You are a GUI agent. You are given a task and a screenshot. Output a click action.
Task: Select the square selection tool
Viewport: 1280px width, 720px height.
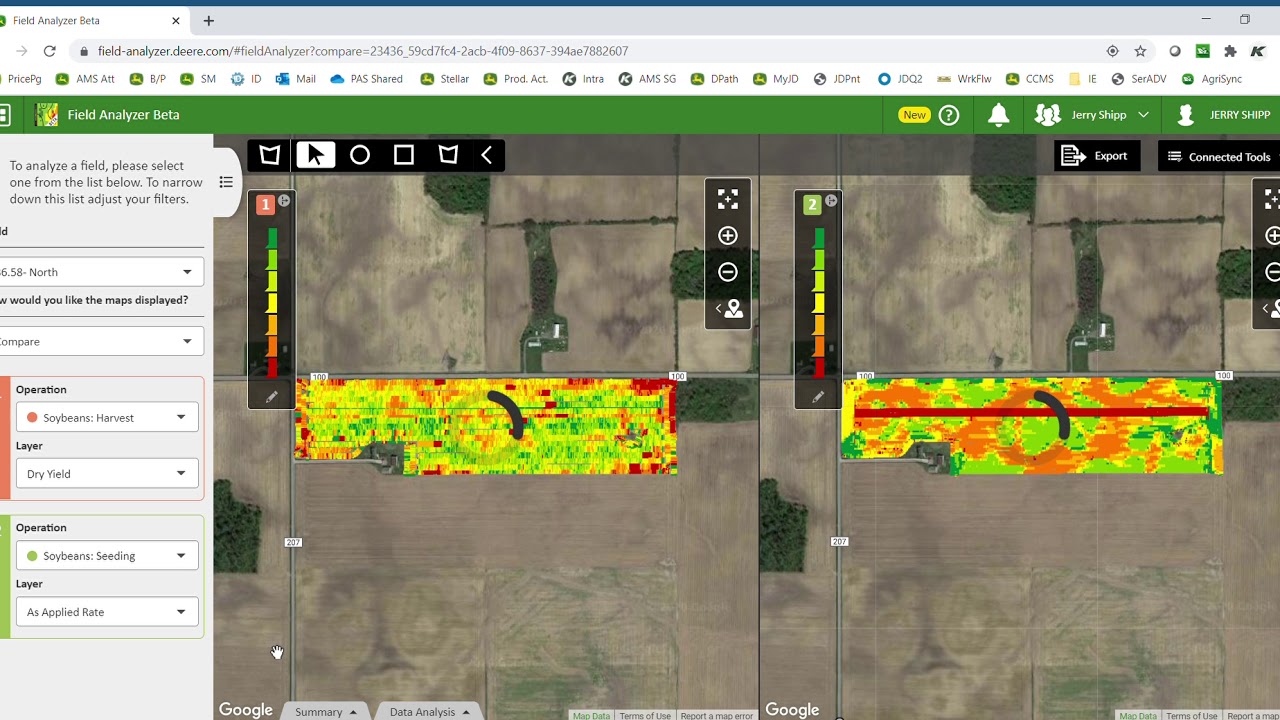pyautogui.click(x=404, y=155)
